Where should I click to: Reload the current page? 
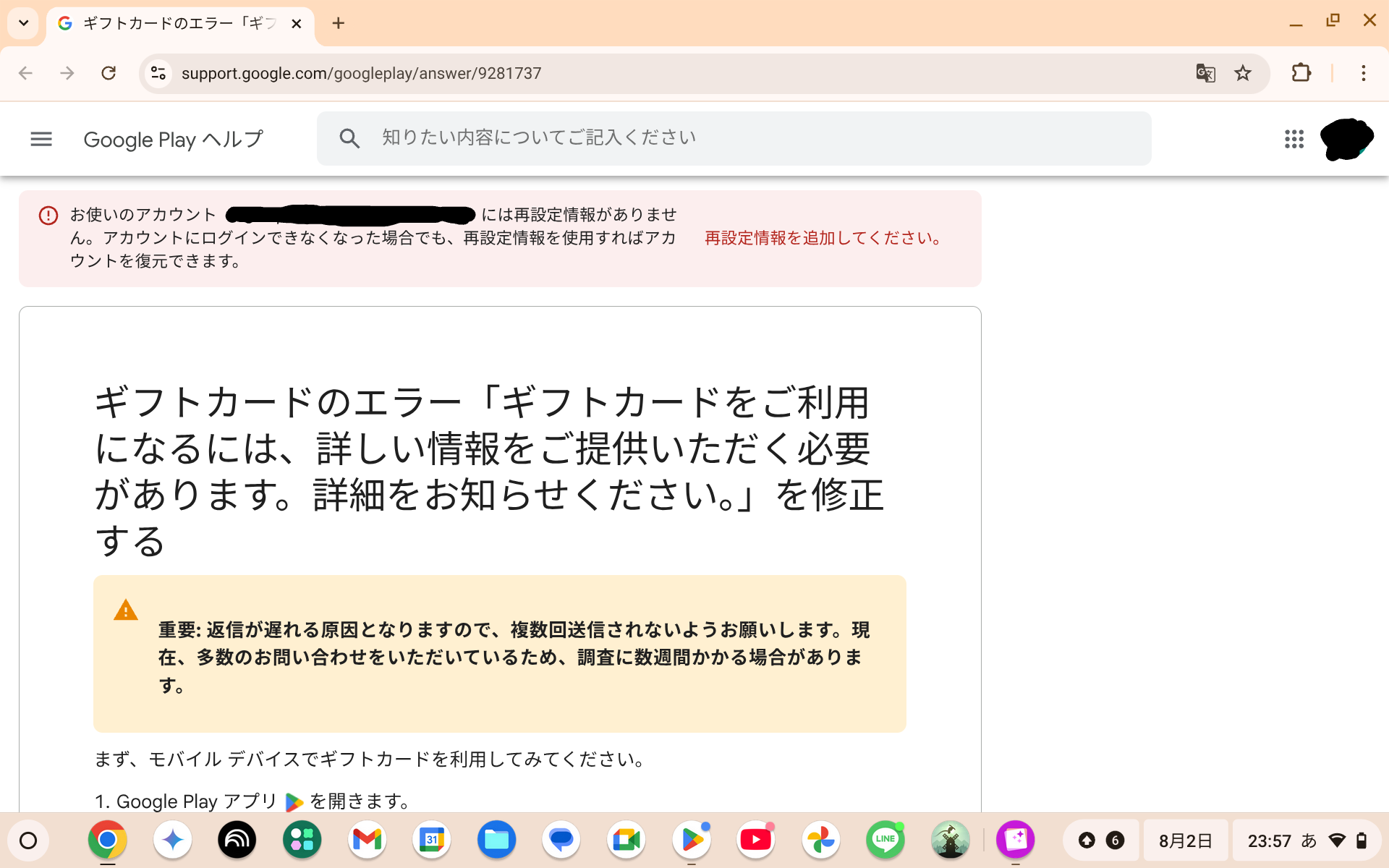(x=109, y=73)
